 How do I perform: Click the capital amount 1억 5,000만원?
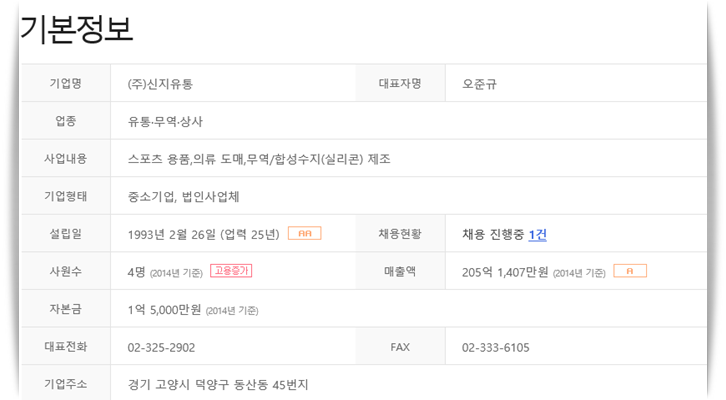coord(164,309)
